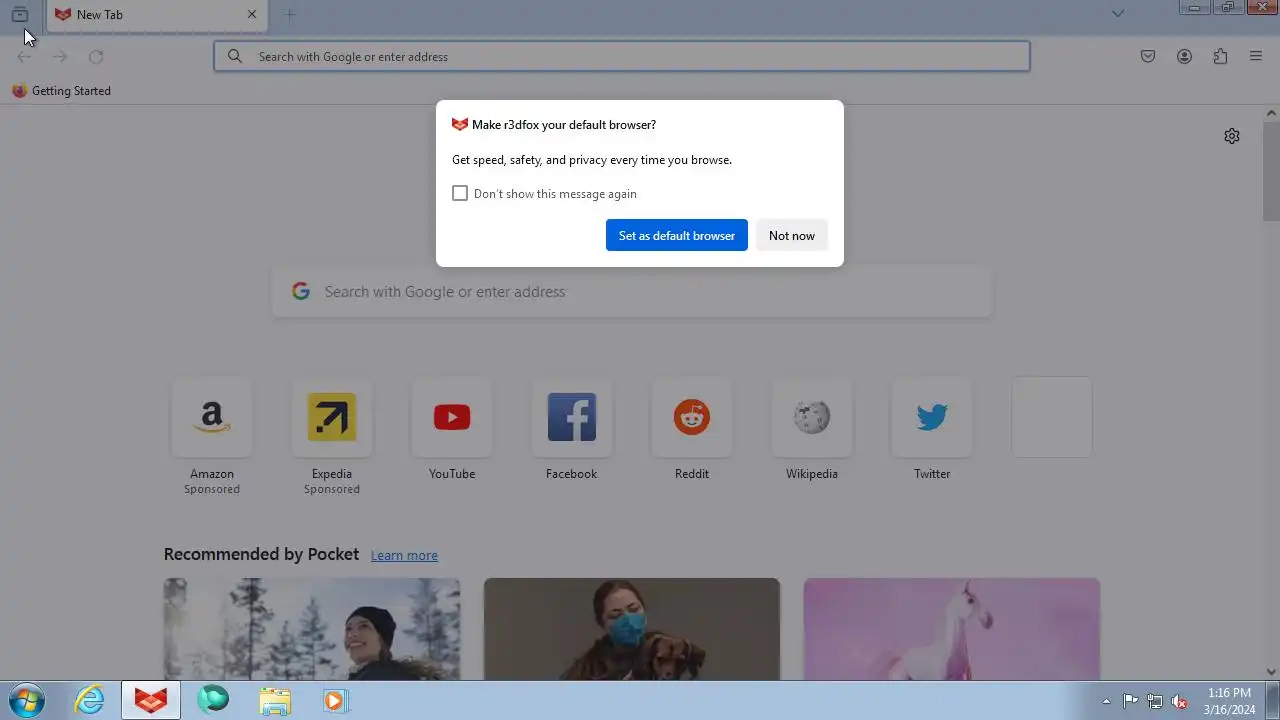Open Firefox View tab overview icon
Viewport: 1280px width, 720px height.
[20, 14]
